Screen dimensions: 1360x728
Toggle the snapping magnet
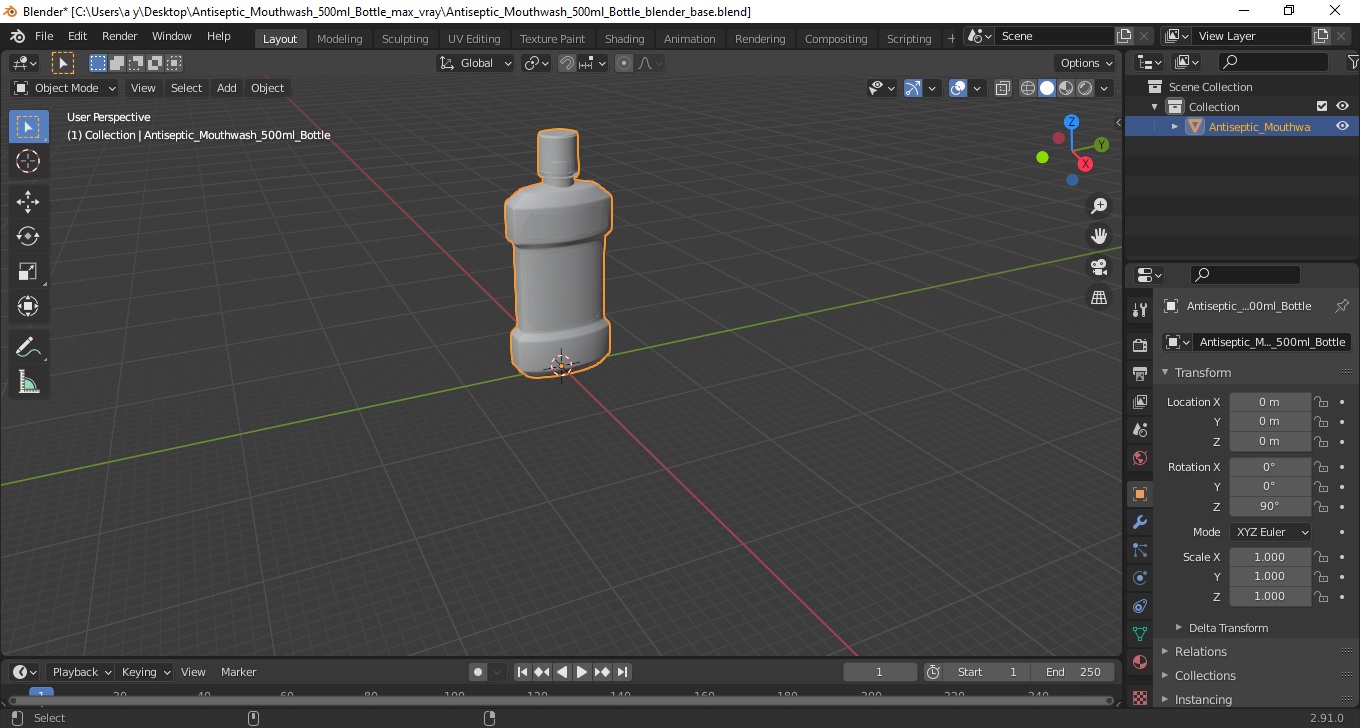click(x=567, y=63)
